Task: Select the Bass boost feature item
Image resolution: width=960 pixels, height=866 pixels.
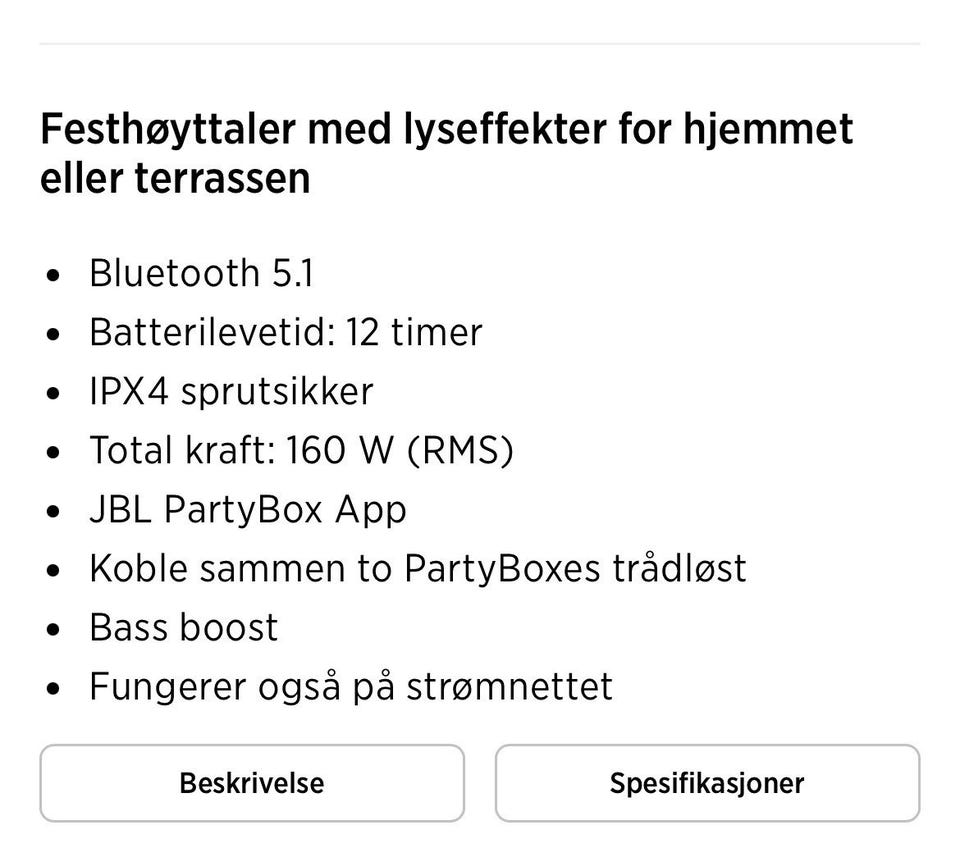Action: coord(184,627)
